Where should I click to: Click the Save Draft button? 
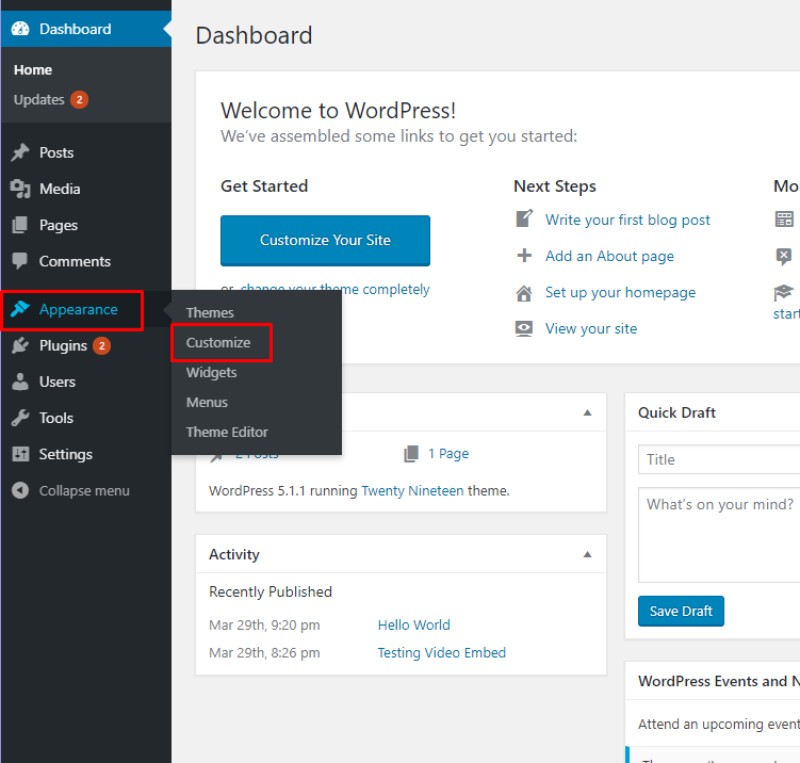[x=681, y=611]
